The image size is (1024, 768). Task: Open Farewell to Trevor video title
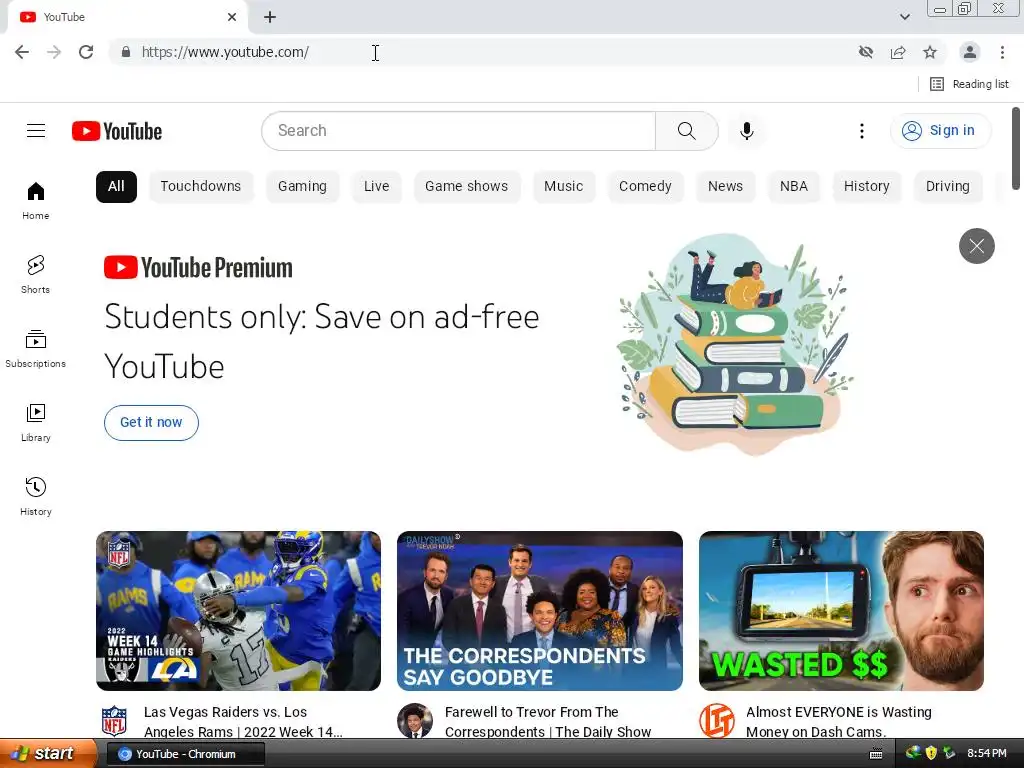point(547,722)
